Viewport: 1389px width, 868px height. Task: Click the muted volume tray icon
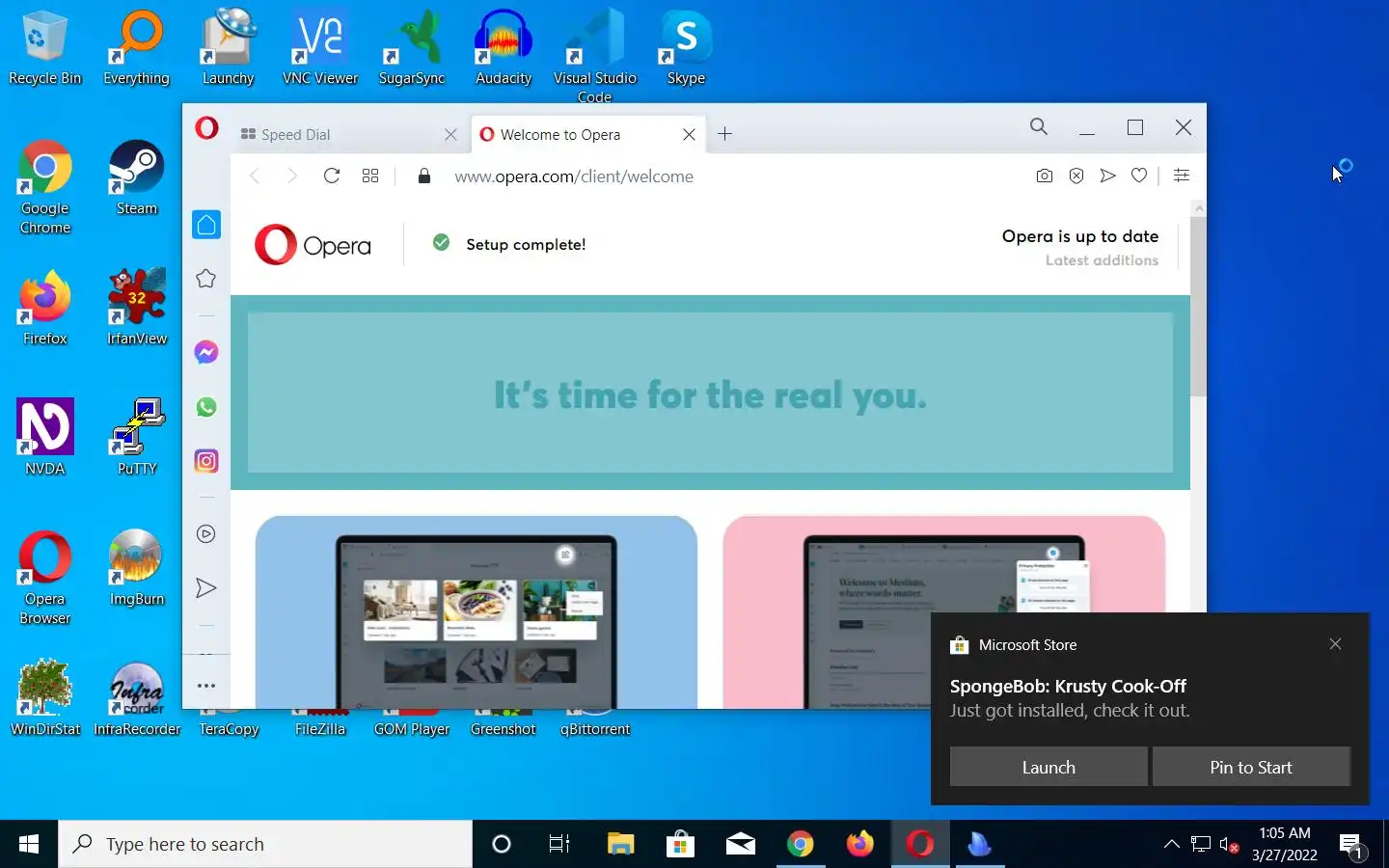[1229, 845]
